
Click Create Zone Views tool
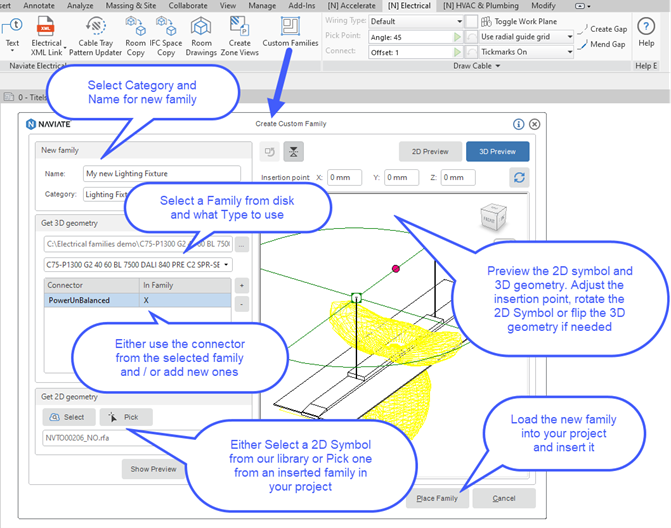point(240,37)
